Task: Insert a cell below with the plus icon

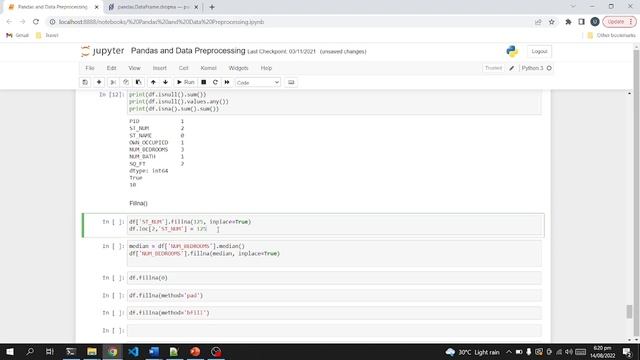Action: [99, 82]
